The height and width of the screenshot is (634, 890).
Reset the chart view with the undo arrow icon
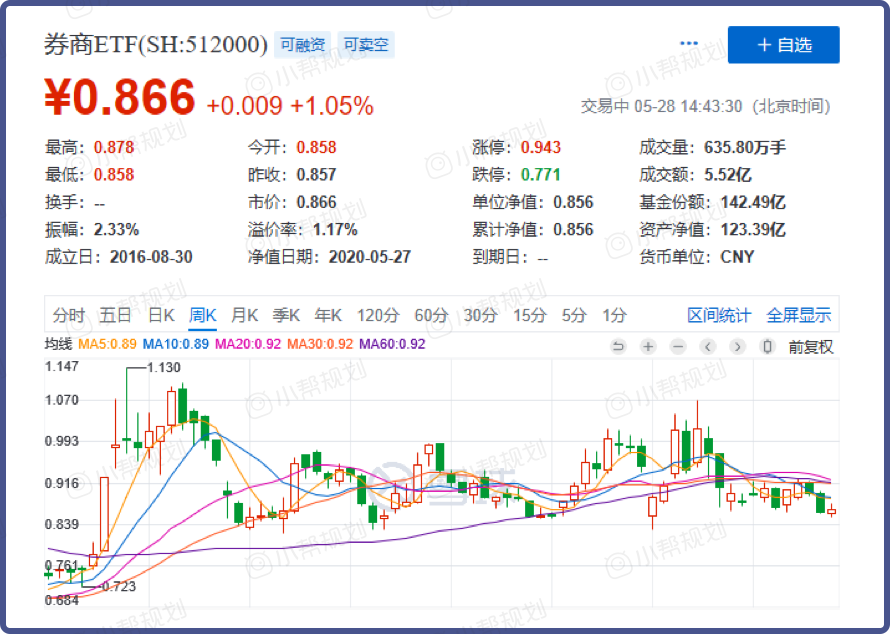(x=618, y=346)
